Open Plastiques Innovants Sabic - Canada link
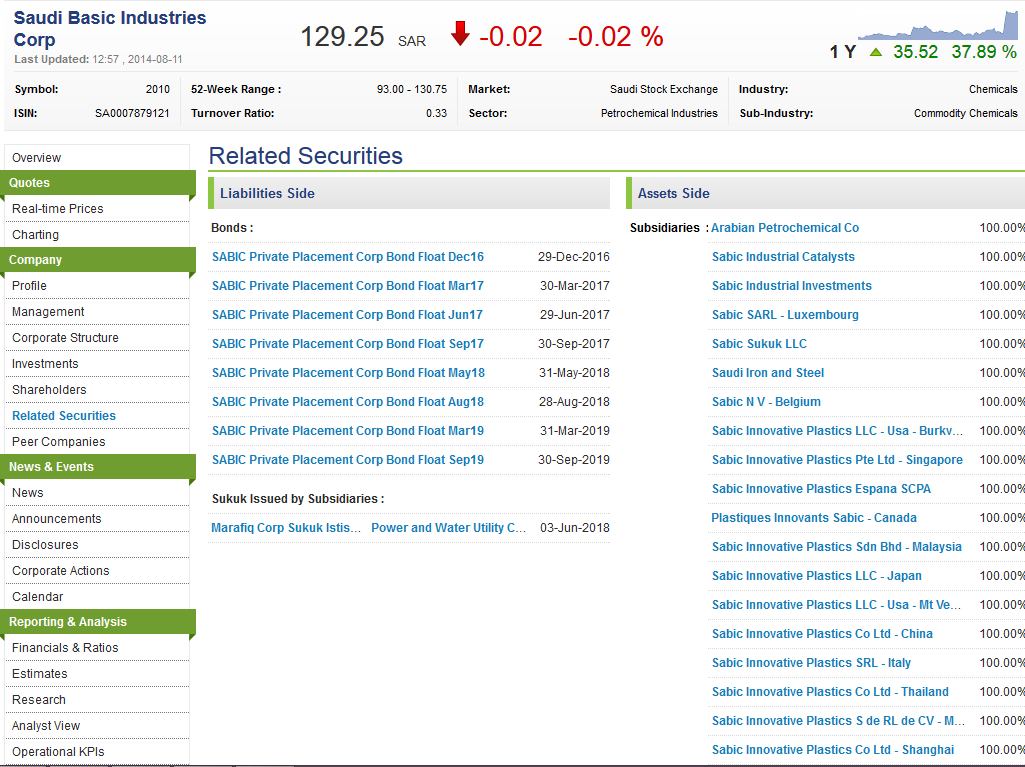Viewport: 1025px width, 767px height. click(814, 518)
